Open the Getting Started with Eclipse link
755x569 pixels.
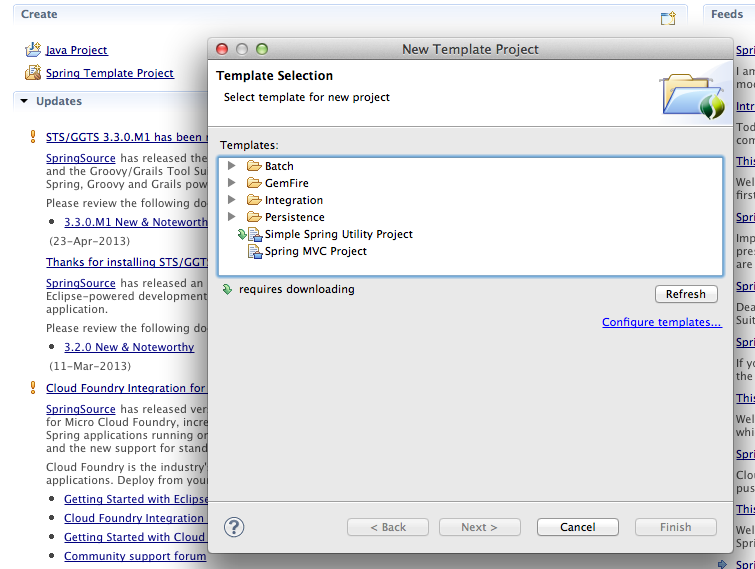tap(136, 499)
